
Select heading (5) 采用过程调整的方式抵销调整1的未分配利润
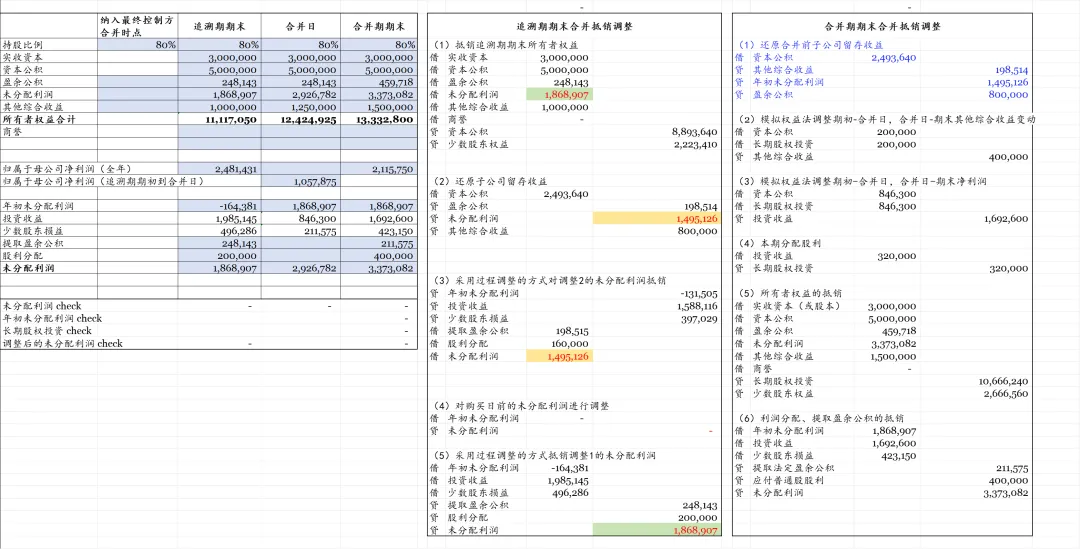click(545, 455)
